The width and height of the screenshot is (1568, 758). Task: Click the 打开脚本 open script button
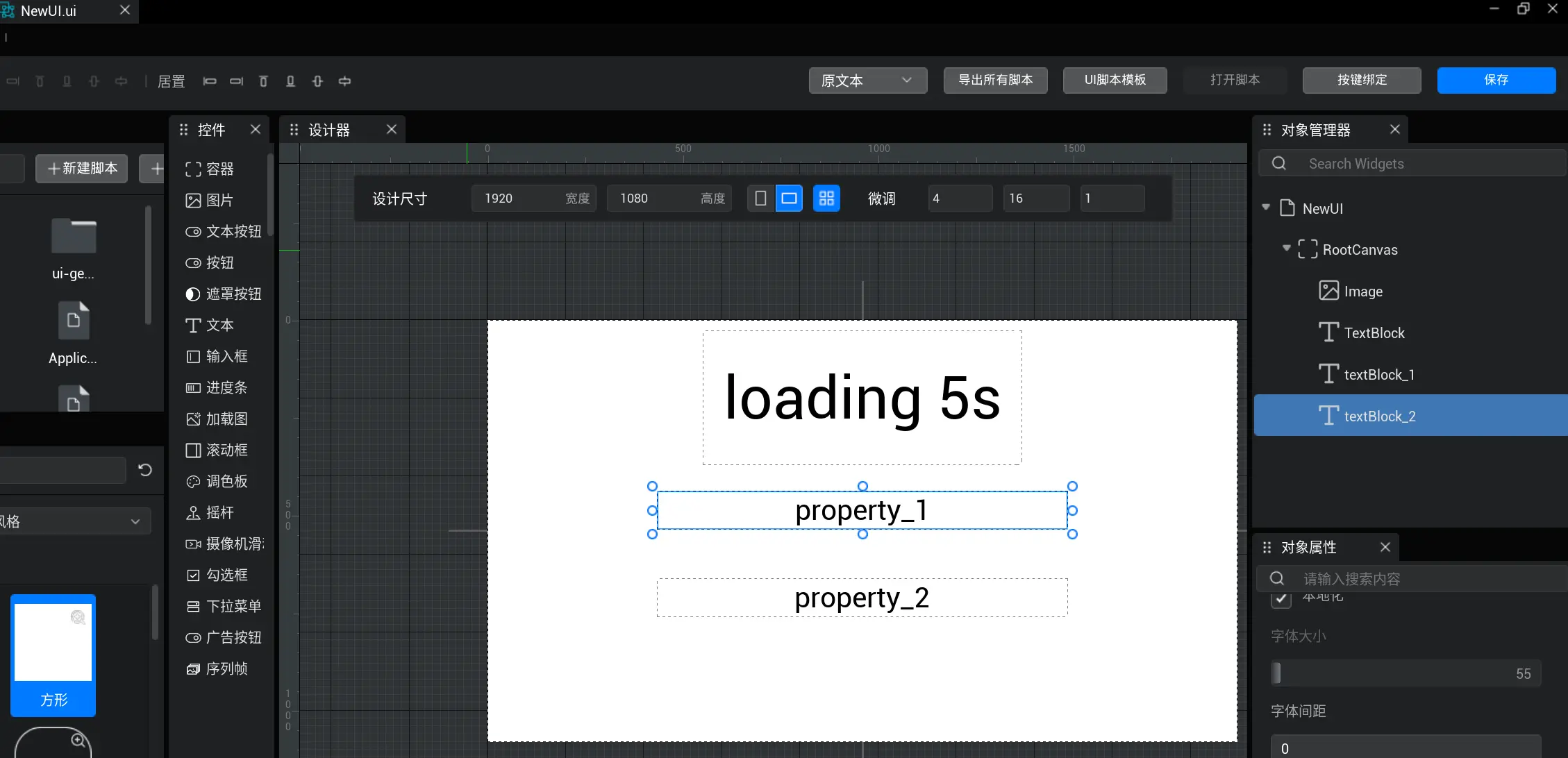pos(1235,81)
